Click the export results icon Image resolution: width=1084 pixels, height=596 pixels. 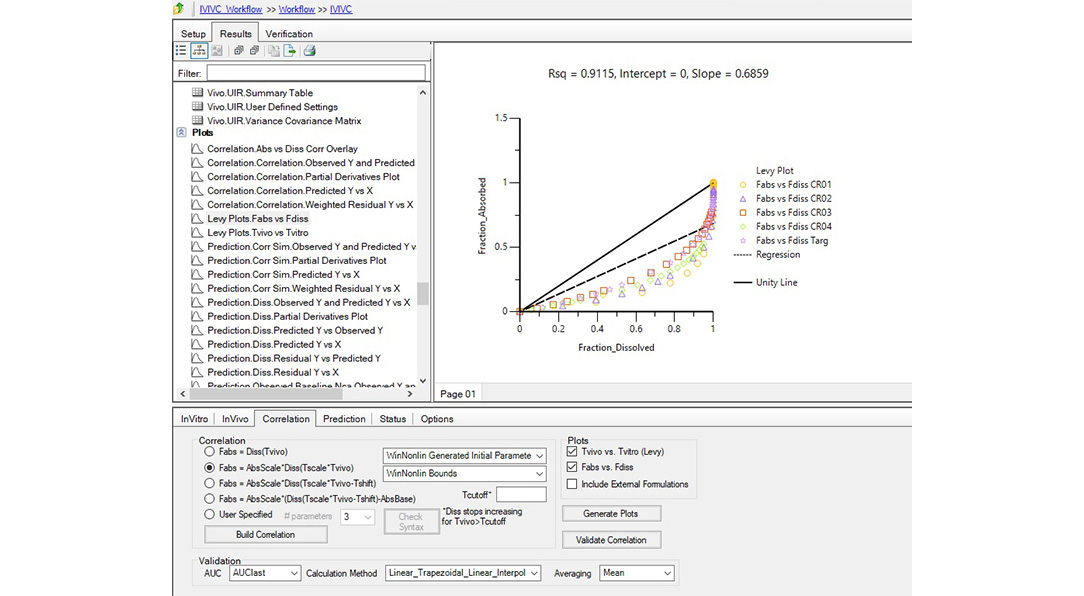coord(290,50)
